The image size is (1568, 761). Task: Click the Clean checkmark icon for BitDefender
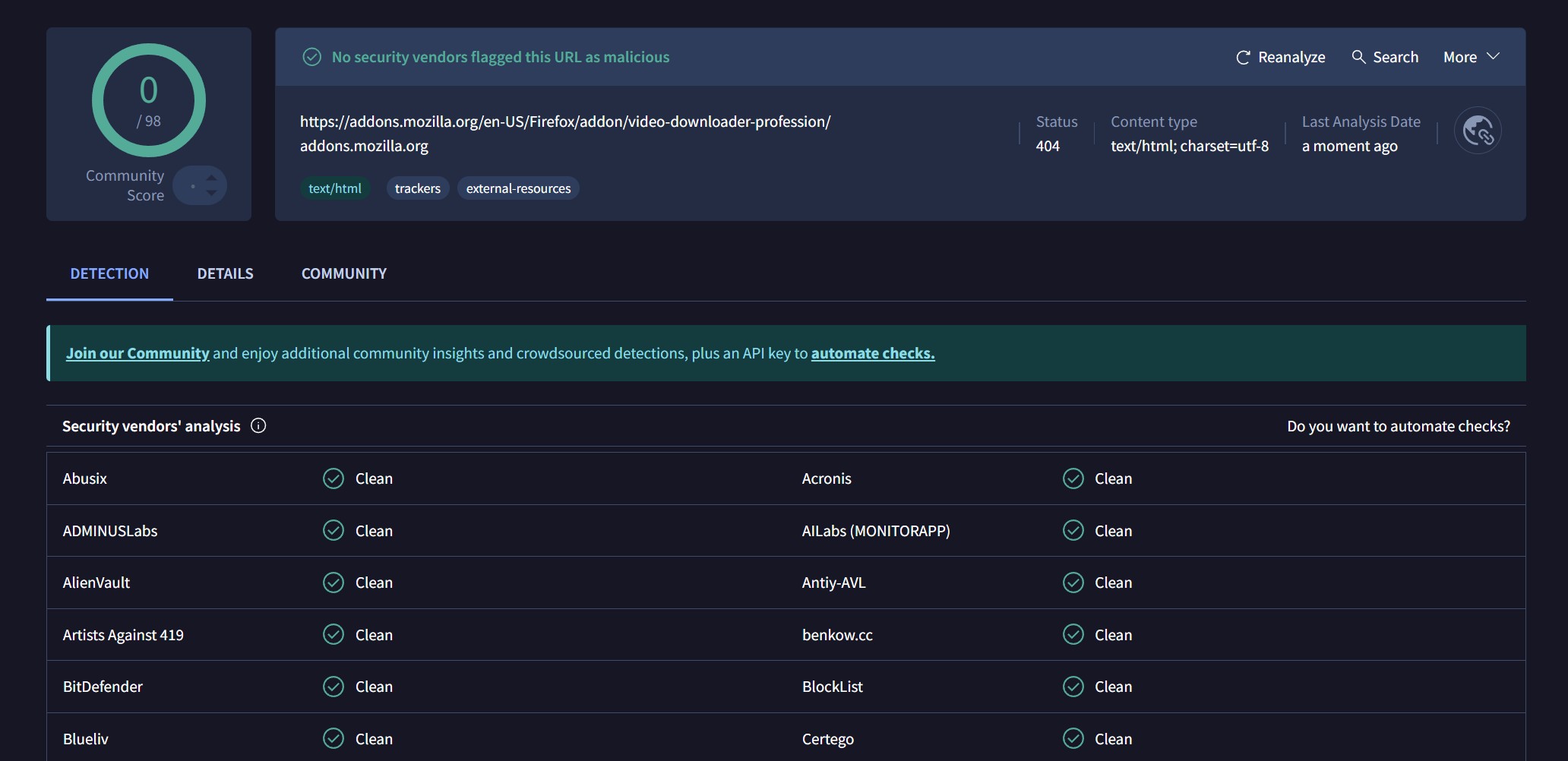coord(334,687)
